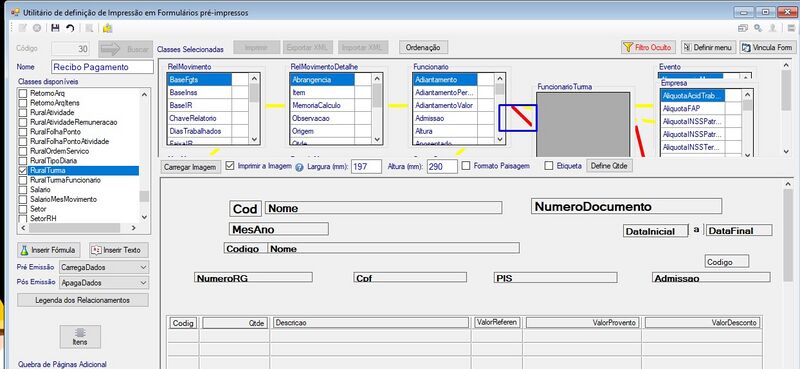This screenshot has height=369, width=800.
Task: Click Inserir Fórmula flask button
Action: (x=49, y=250)
